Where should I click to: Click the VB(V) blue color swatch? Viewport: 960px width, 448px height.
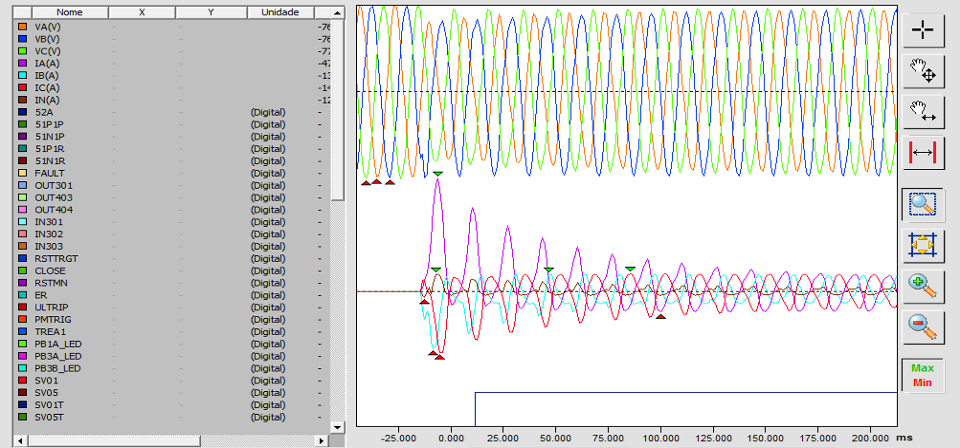[23, 39]
